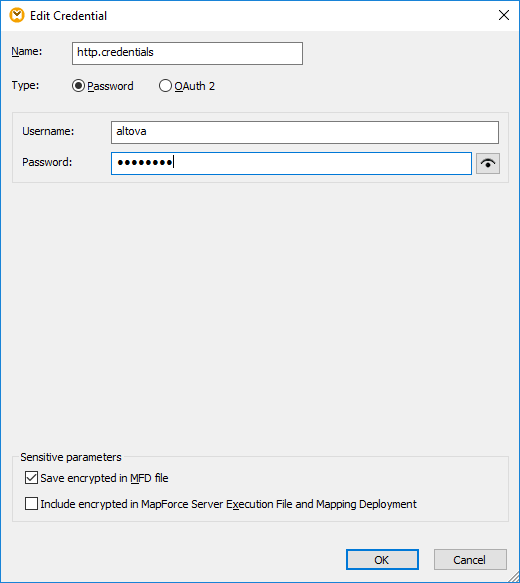
Task: Focus the masked Password input field
Action: click(x=291, y=163)
